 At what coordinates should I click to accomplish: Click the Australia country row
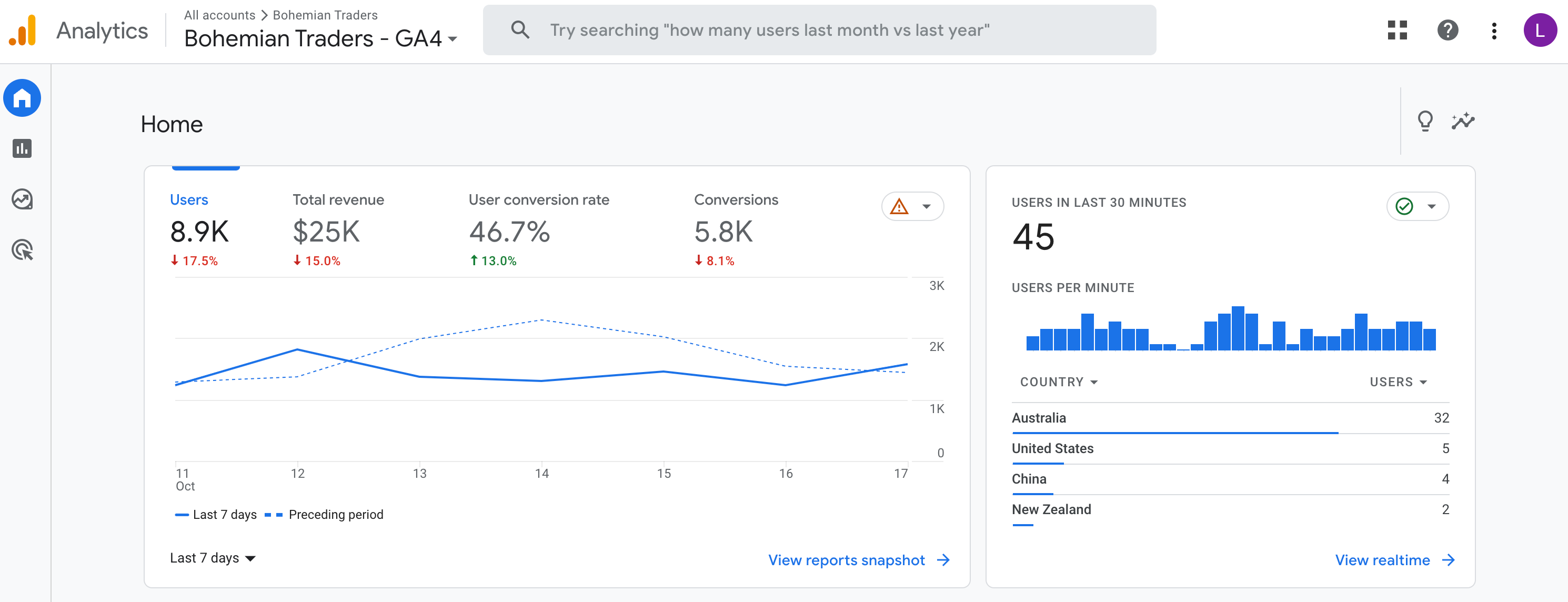(1230, 418)
